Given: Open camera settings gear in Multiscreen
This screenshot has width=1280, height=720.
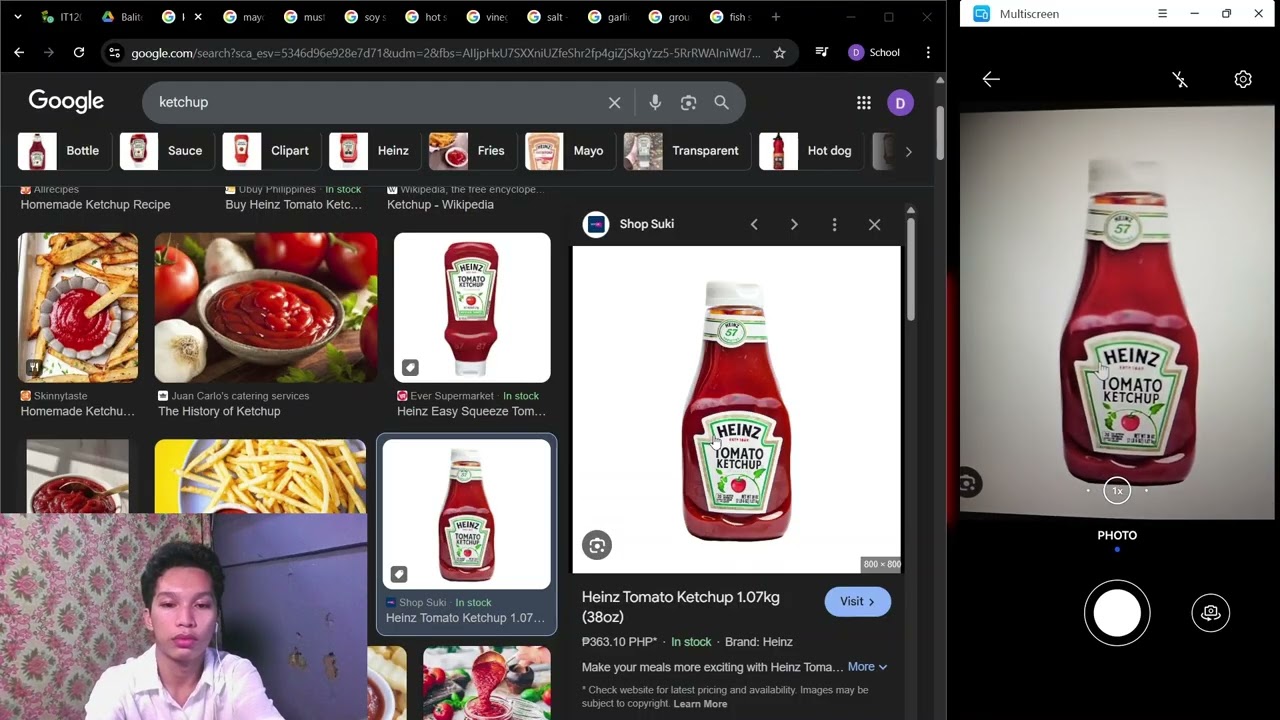Looking at the screenshot, I should (x=1243, y=79).
